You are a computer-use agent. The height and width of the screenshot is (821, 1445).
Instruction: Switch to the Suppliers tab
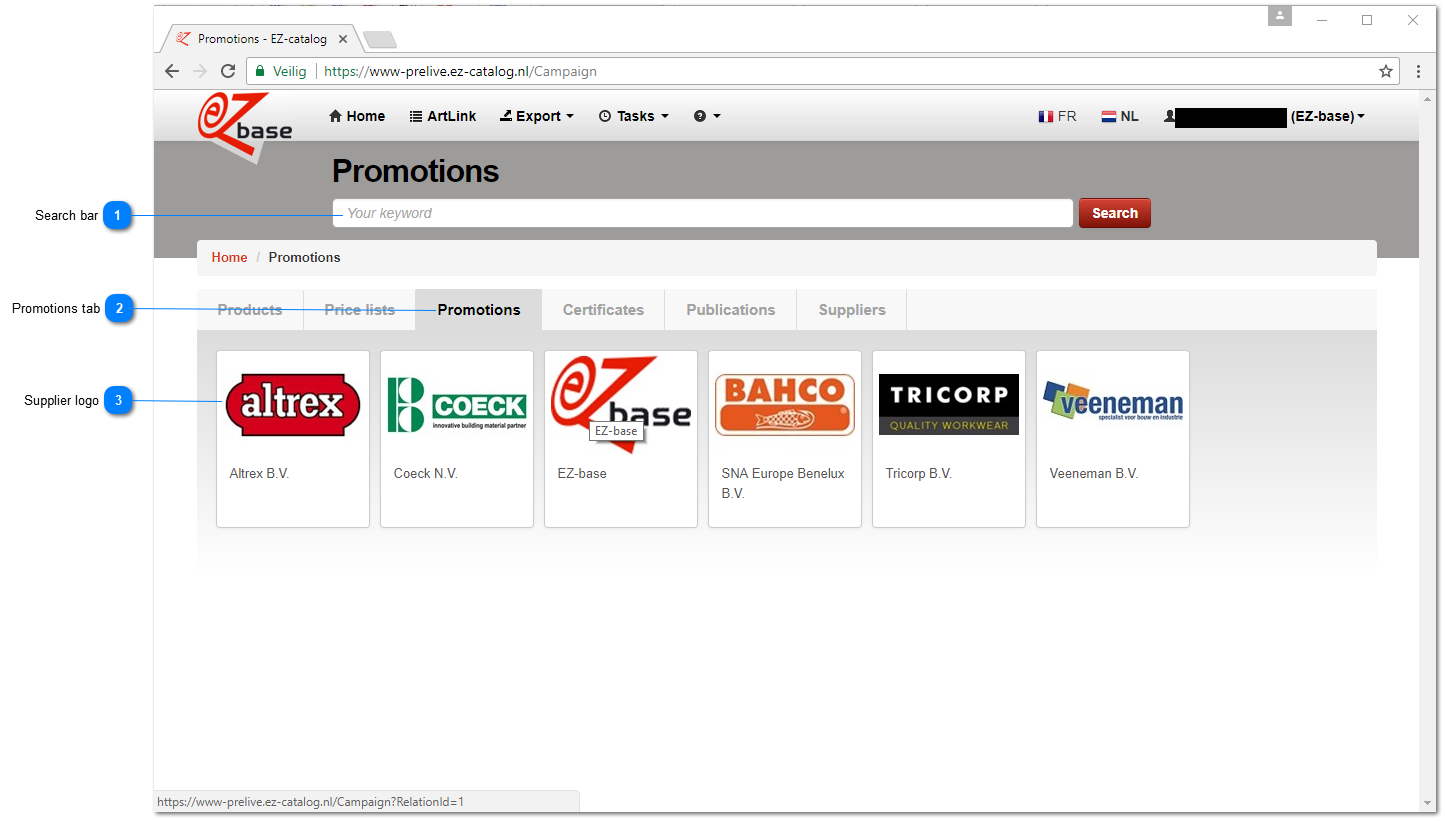[x=852, y=310]
